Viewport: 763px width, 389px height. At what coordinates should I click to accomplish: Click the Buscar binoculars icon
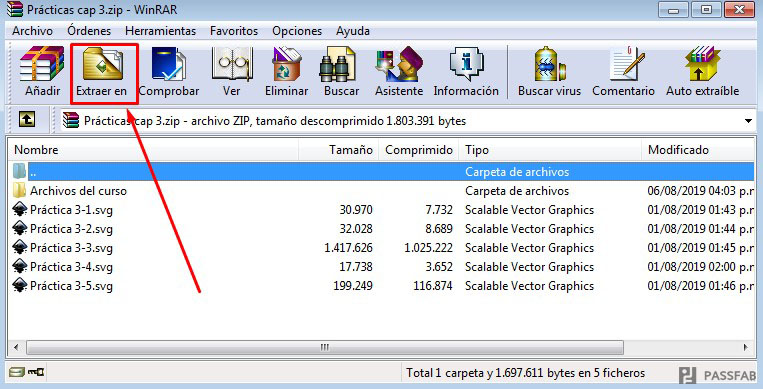point(338,64)
